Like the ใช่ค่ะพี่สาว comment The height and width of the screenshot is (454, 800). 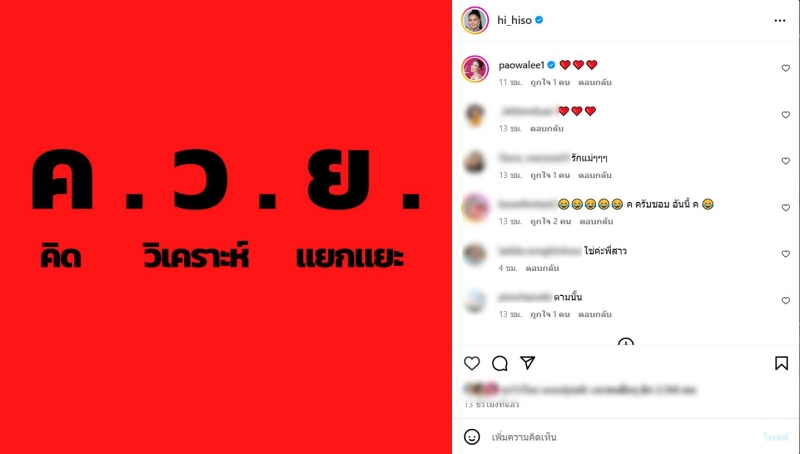pyautogui.click(x=786, y=254)
